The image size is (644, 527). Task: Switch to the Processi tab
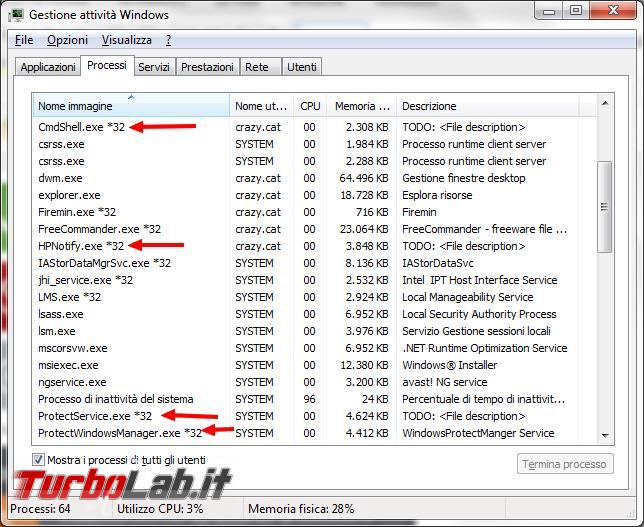click(107, 65)
